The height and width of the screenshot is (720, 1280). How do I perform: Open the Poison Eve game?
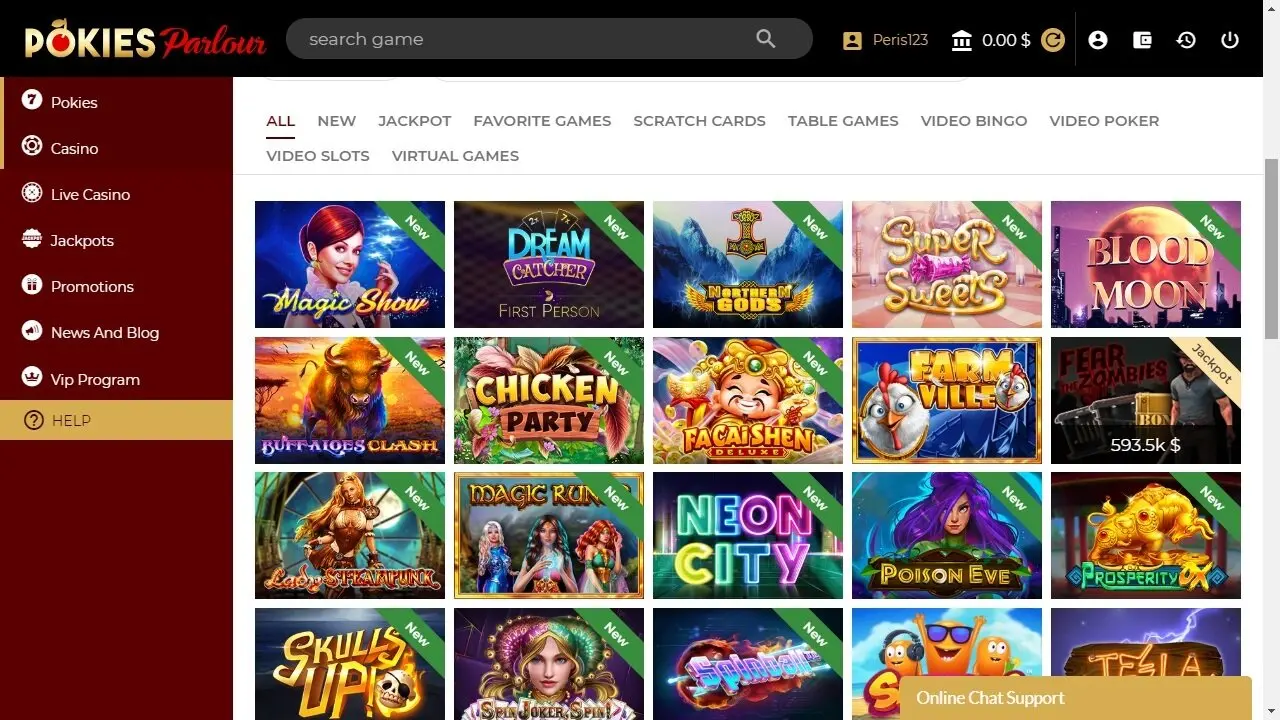947,535
